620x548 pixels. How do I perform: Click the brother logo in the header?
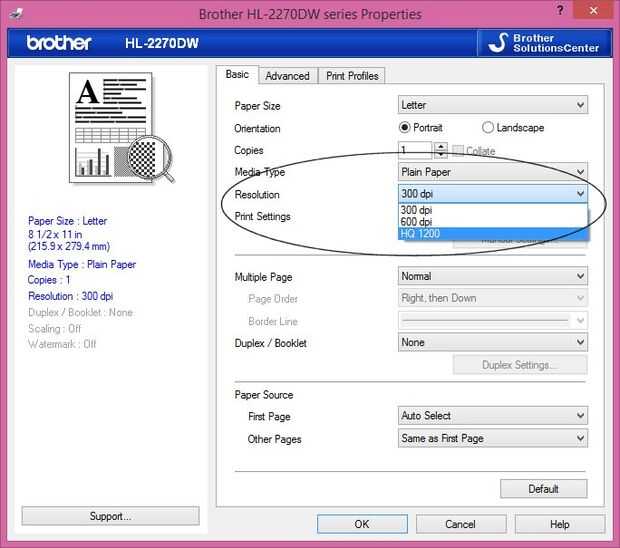point(59,43)
